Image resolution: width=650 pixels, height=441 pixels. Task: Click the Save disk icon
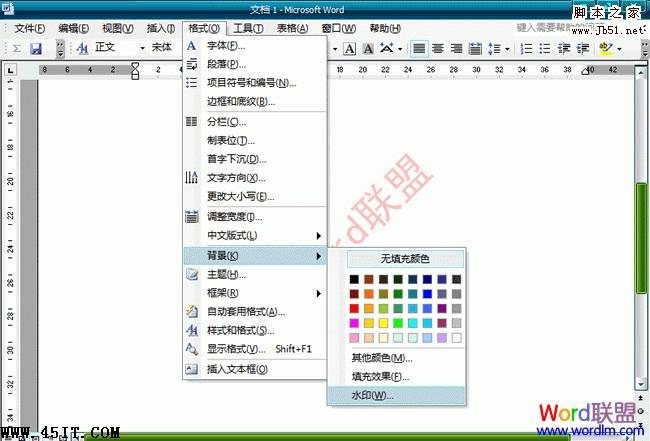tap(36, 48)
